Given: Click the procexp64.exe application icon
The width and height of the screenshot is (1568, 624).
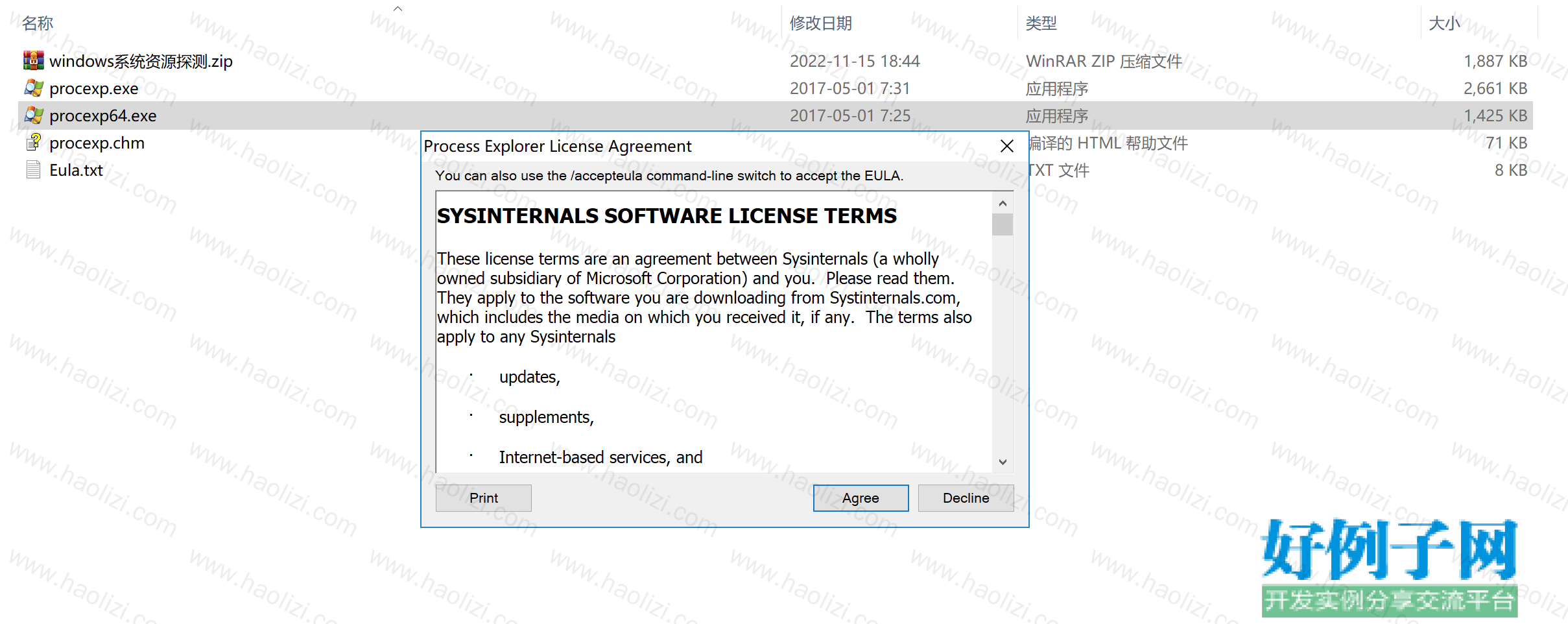Looking at the screenshot, I should (34, 115).
